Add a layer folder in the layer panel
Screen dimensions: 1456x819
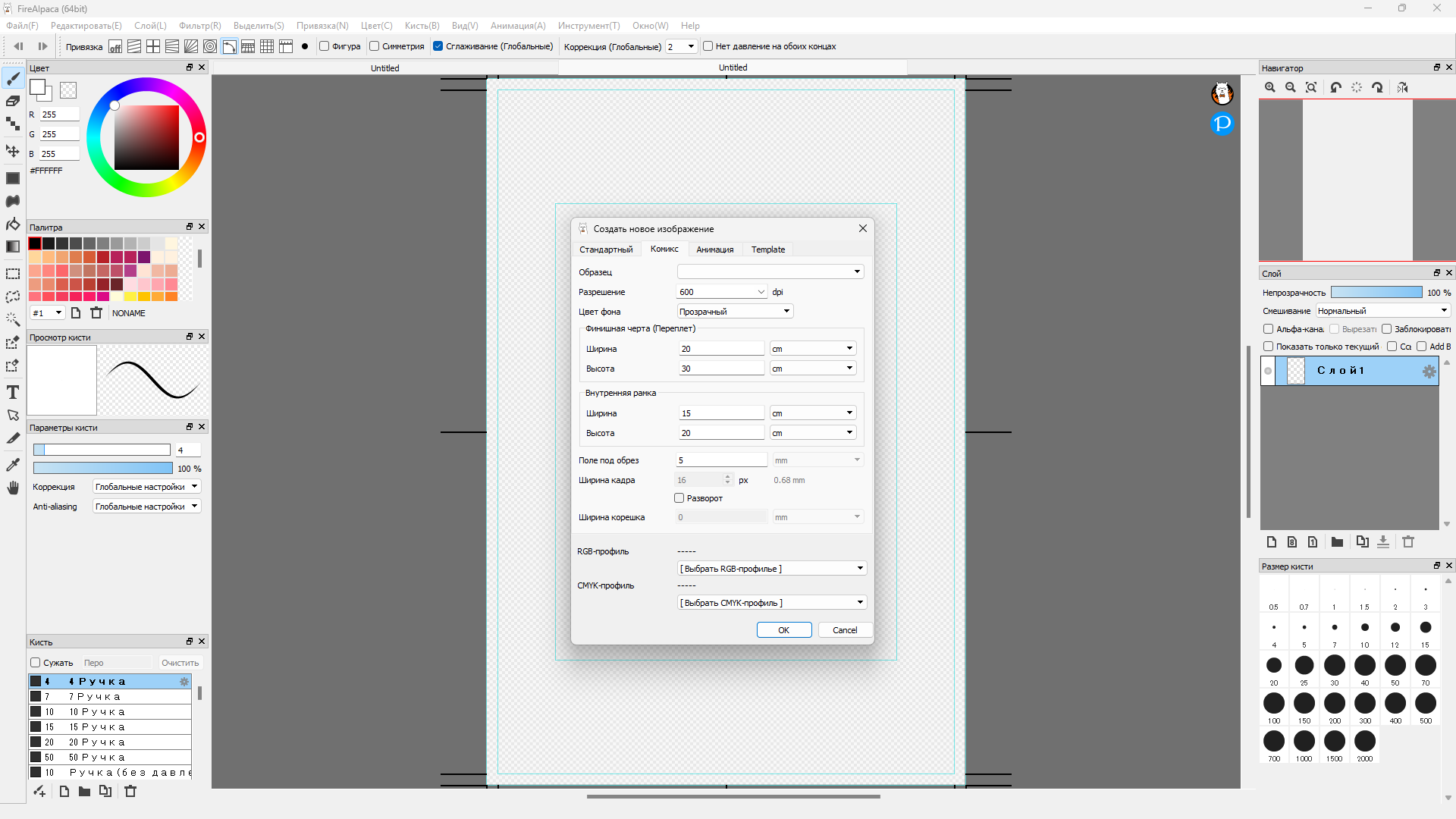point(1337,541)
